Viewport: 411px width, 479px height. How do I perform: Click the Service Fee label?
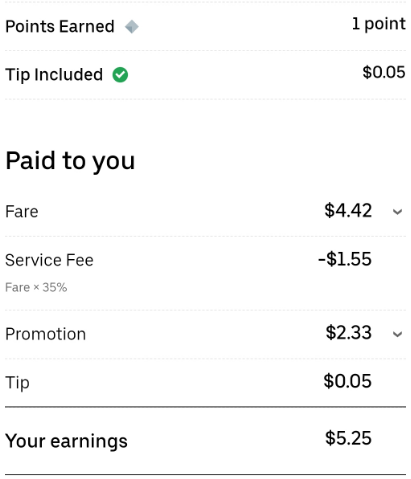click(x=49, y=260)
